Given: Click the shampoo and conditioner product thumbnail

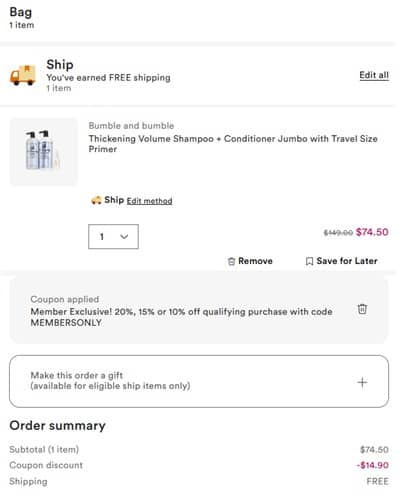Looking at the screenshot, I should [44, 151].
